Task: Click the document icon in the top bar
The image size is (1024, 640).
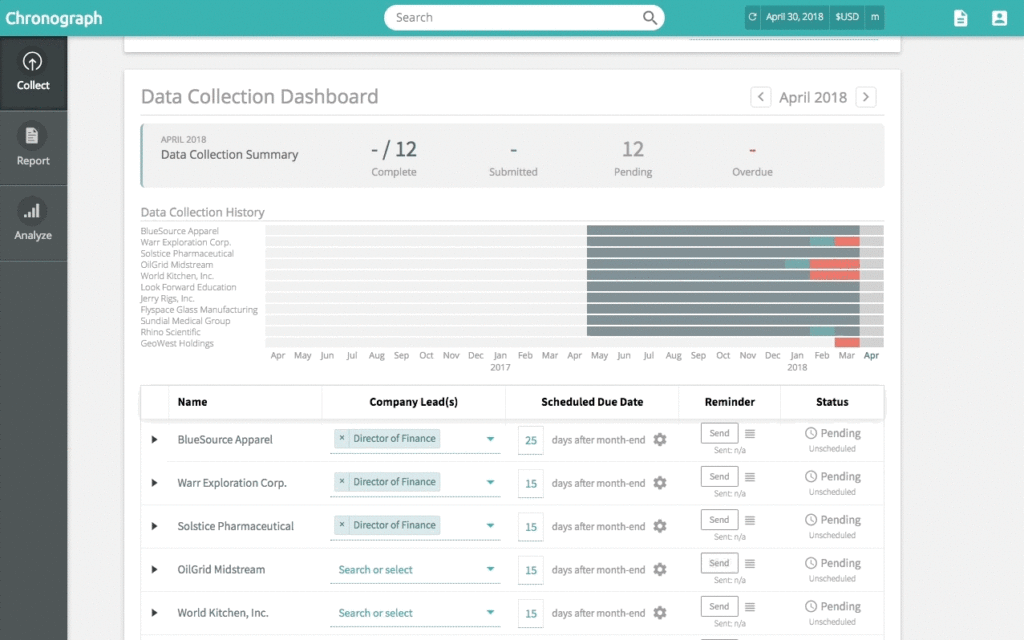Action: pos(960,17)
